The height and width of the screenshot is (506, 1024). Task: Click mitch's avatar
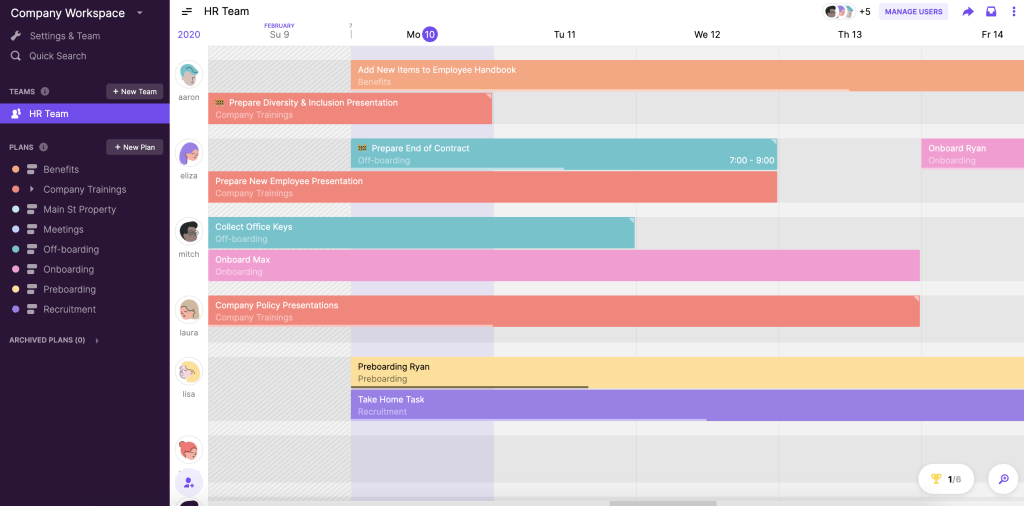(x=189, y=231)
